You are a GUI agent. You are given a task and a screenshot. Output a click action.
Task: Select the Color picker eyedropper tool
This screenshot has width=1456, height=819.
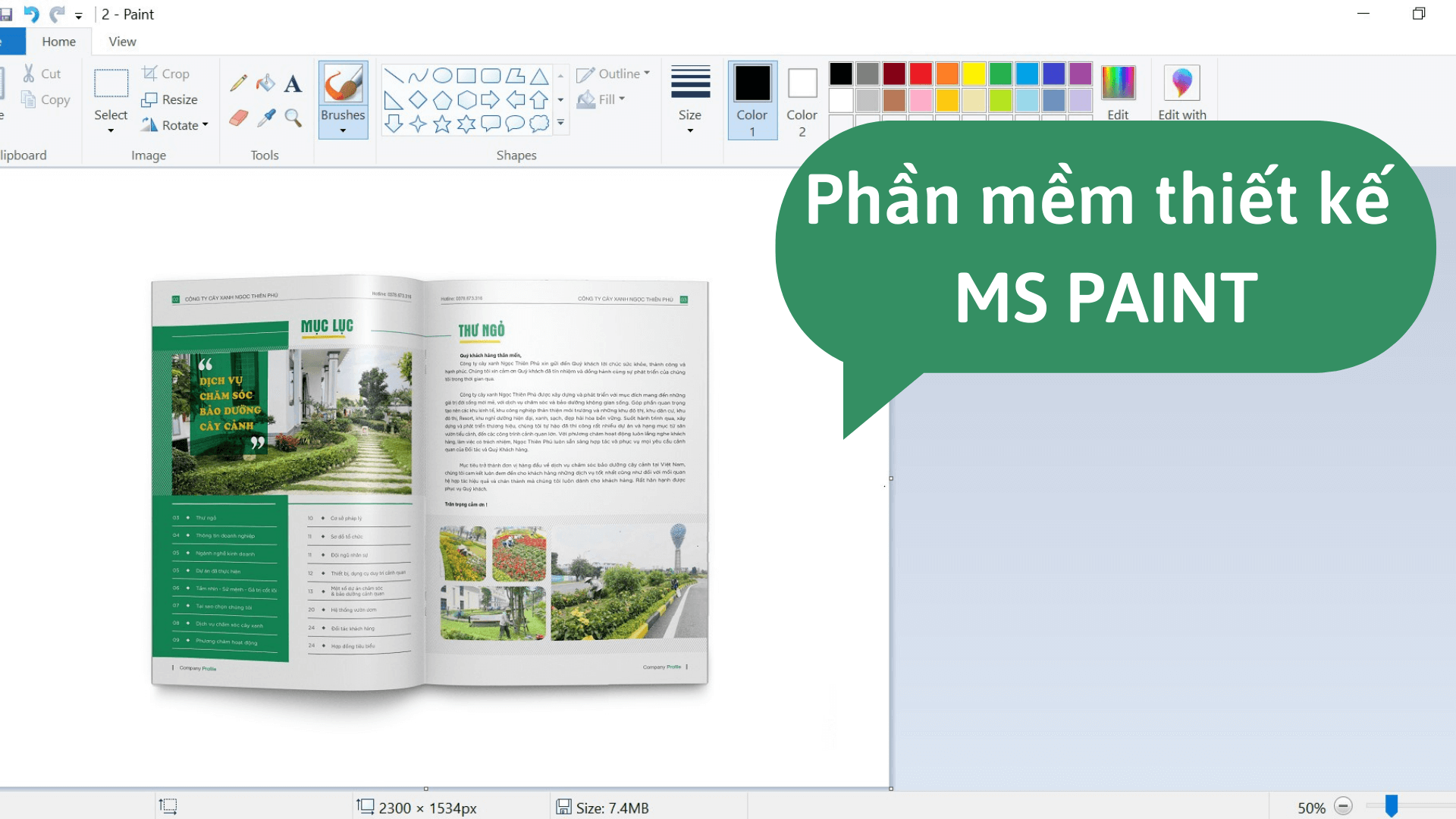coord(265,118)
